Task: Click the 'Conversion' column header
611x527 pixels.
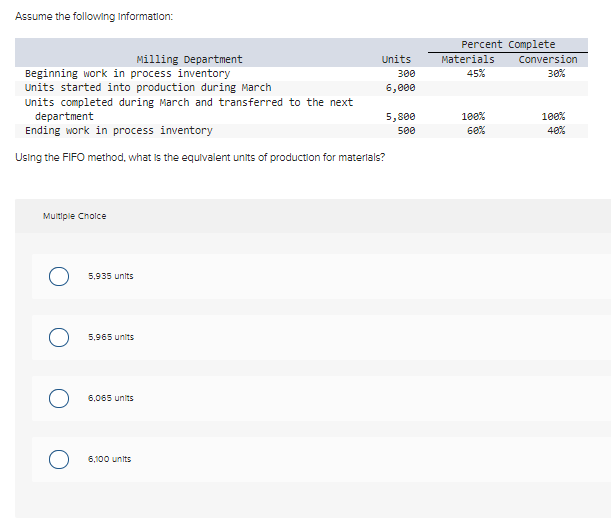Action: tap(548, 59)
